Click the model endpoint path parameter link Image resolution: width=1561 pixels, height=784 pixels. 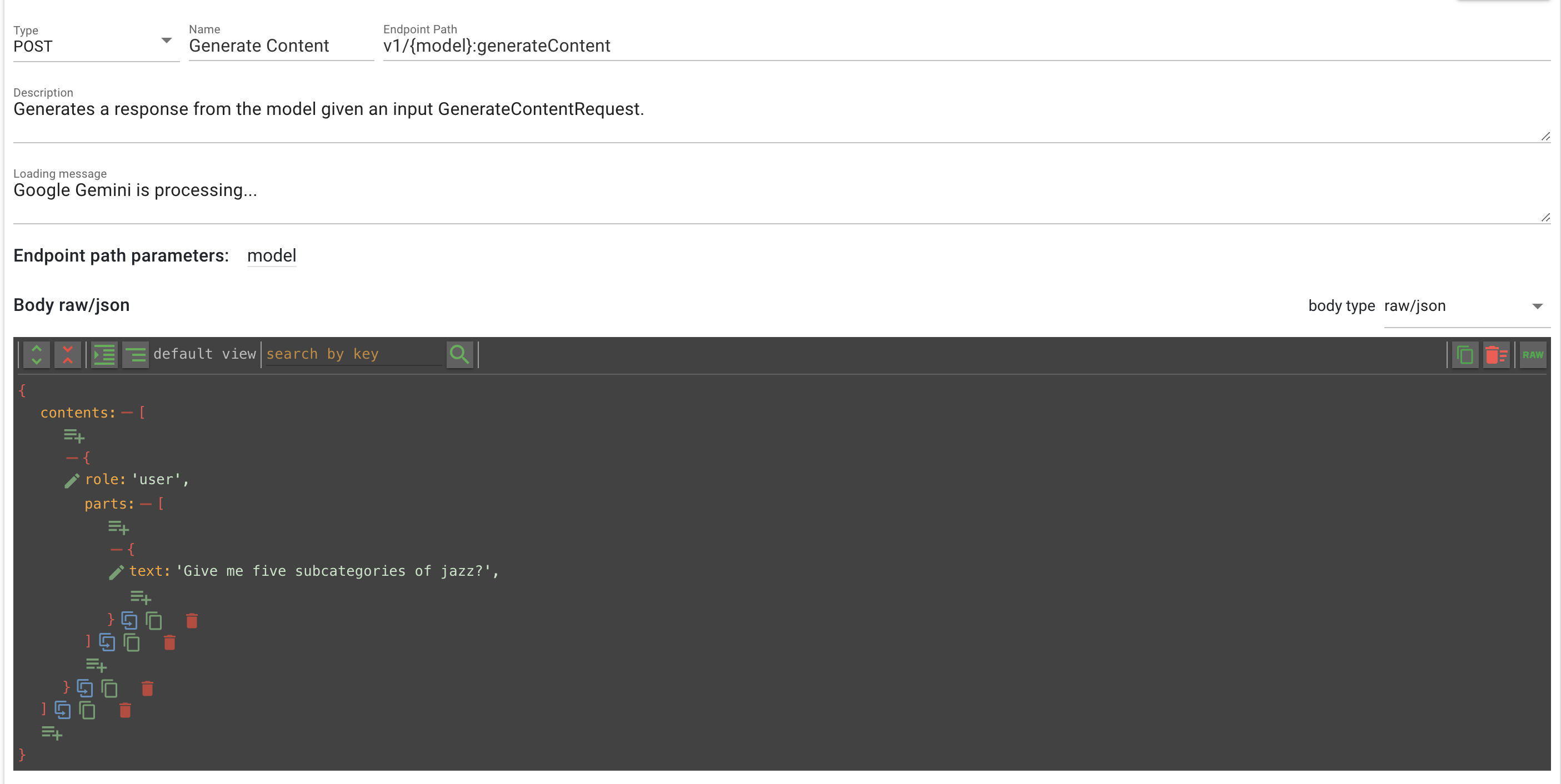272,255
